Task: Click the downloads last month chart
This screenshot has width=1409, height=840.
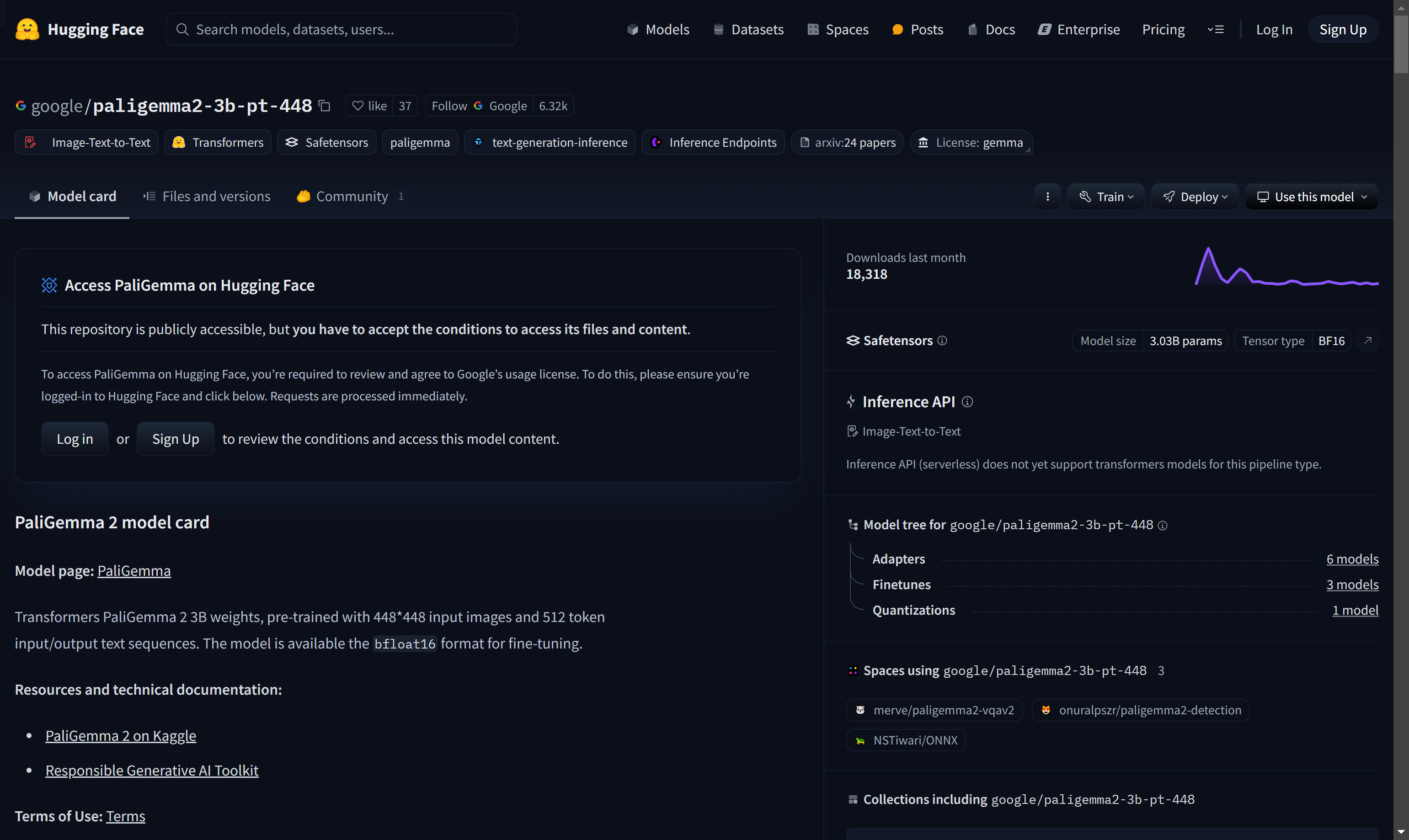Action: [x=1286, y=266]
